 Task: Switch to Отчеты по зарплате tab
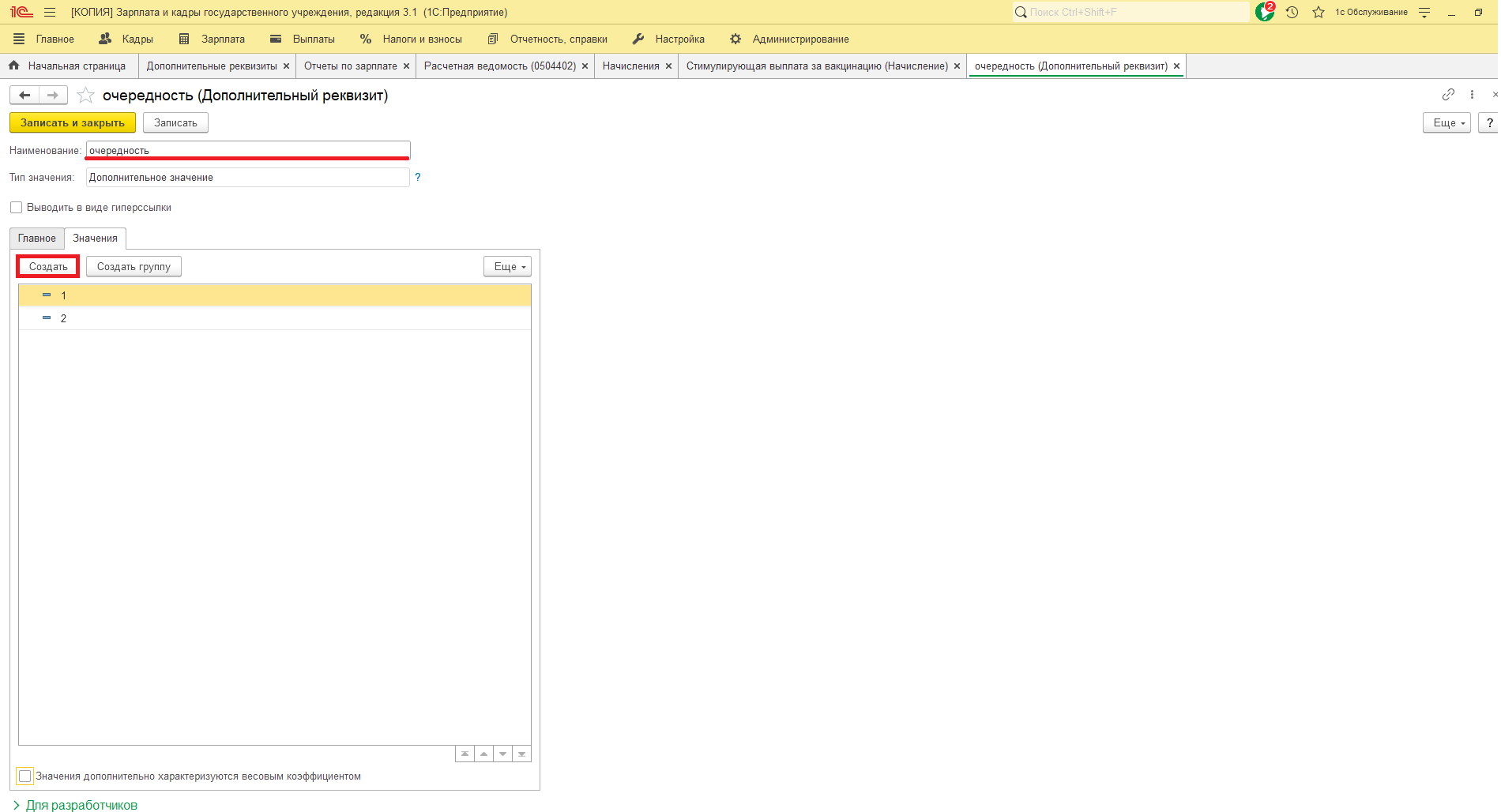[351, 66]
